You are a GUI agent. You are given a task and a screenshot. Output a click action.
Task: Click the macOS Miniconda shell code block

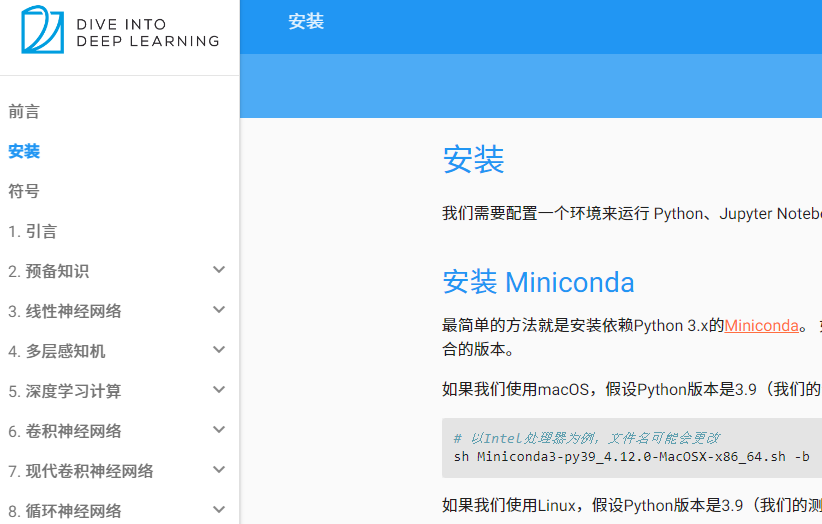632,448
